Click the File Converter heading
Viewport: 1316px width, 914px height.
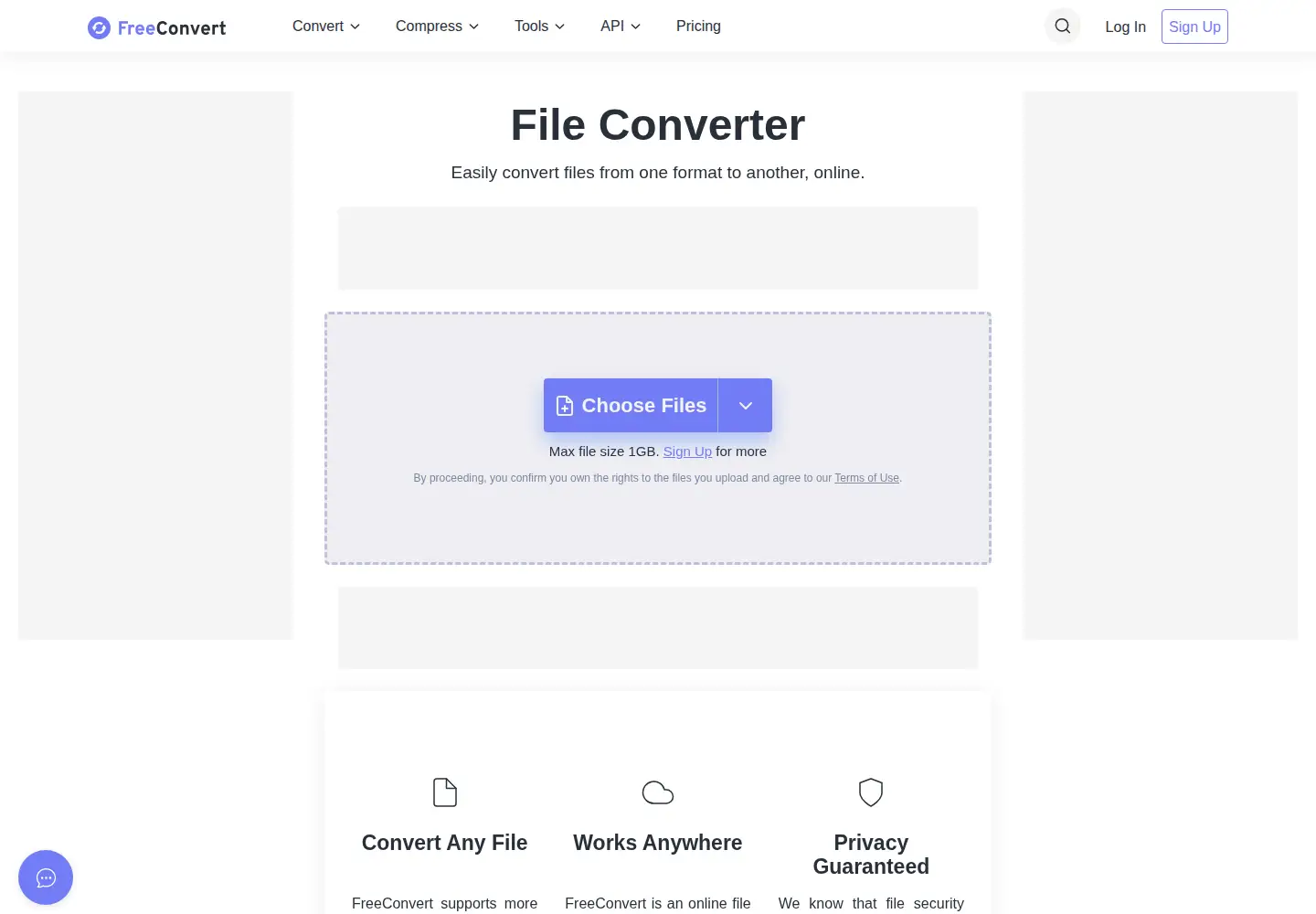pos(658,125)
